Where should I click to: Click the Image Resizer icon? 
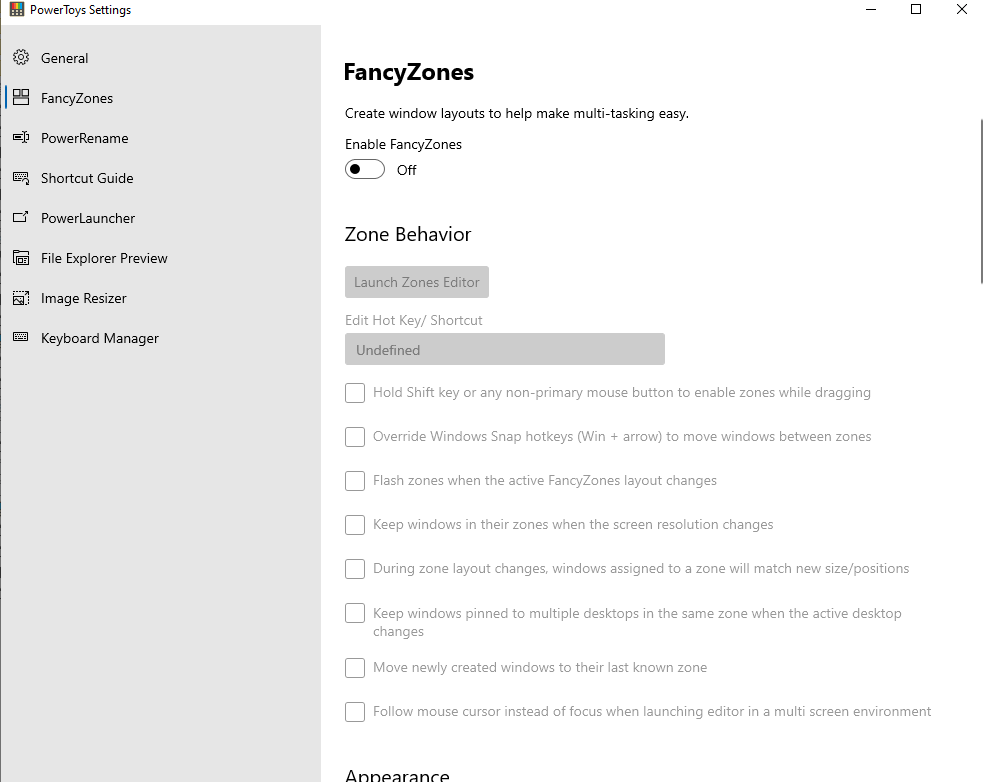click(21, 298)
